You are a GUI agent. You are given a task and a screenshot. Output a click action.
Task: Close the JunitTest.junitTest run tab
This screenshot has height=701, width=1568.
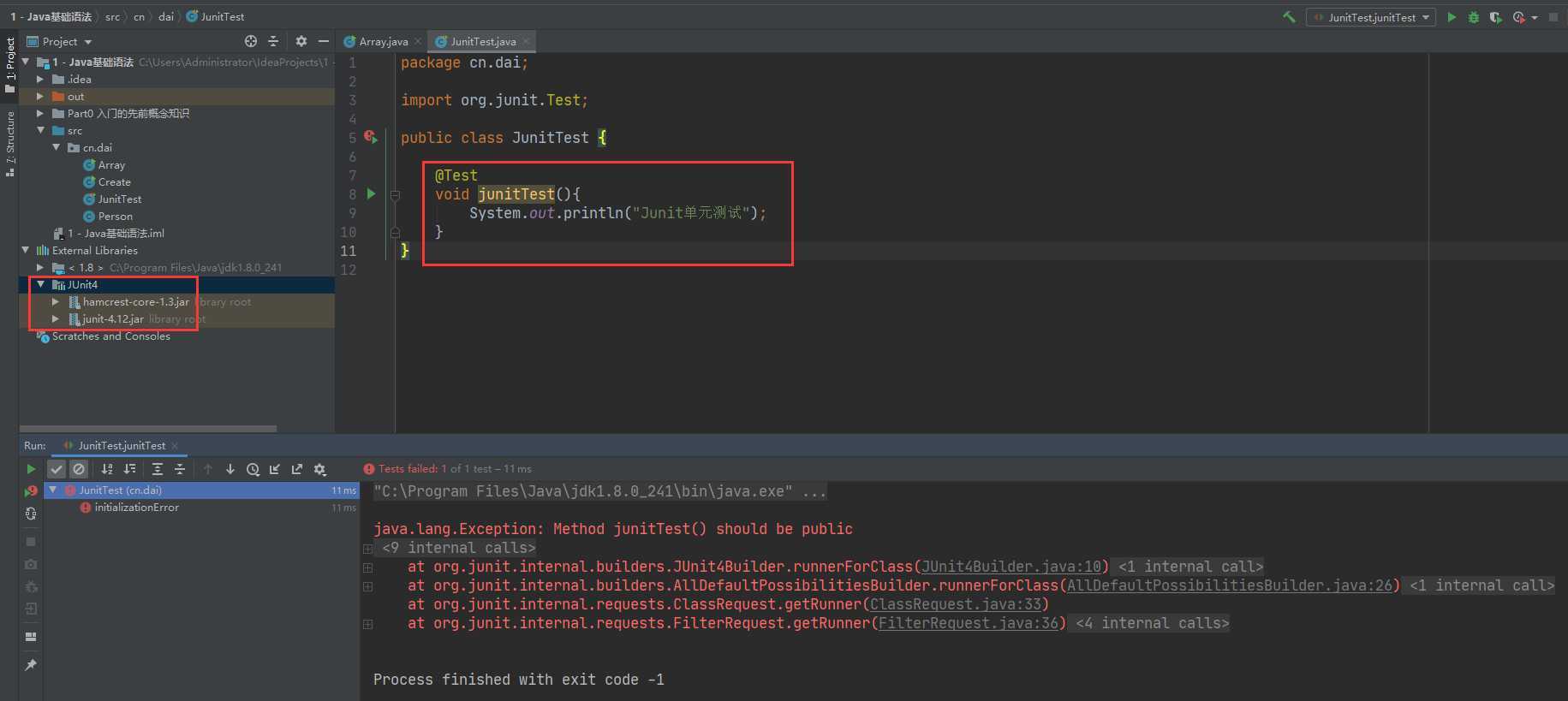pyautogui.click(x=175, y=445)
